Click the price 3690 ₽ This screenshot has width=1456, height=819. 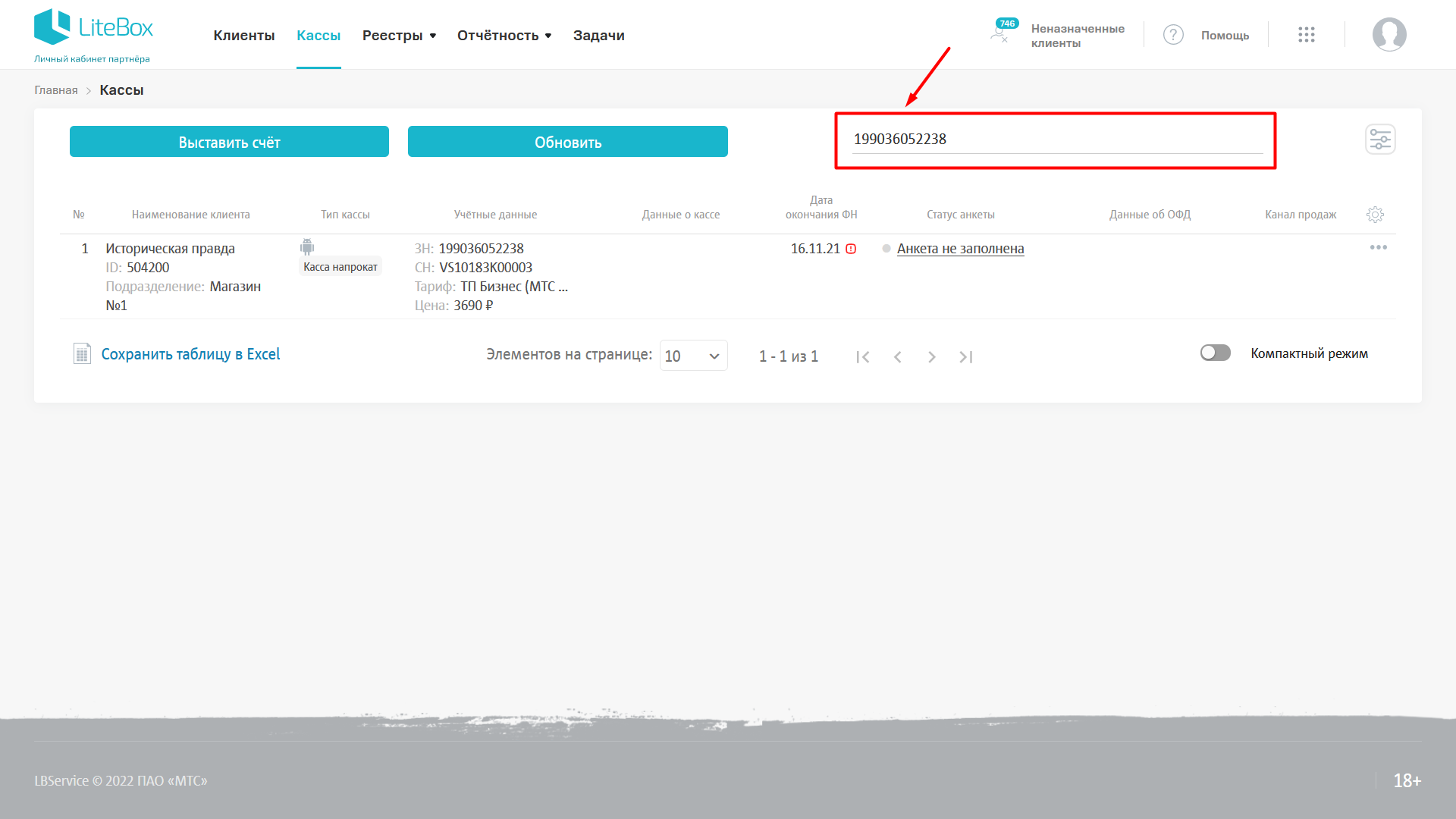(x=473, y=306)
